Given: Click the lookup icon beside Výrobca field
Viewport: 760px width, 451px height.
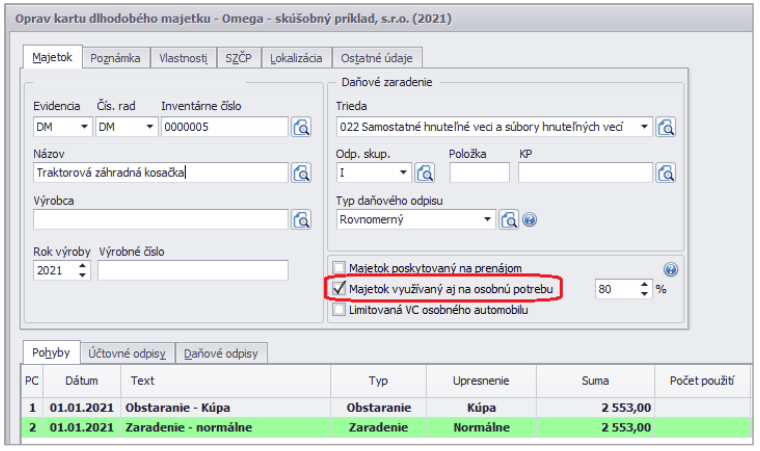Looking at the screenshot, I should [302, 219].
